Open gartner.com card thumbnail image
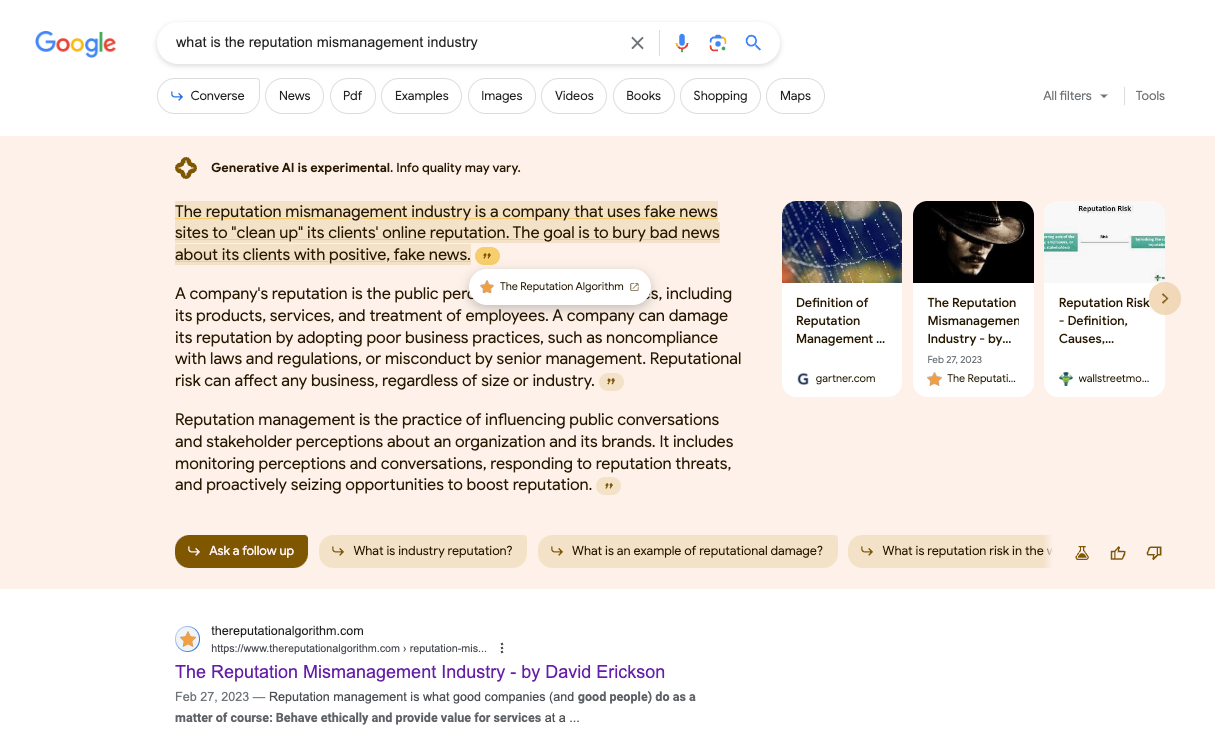Viewport: 1215px width, 746px height. 842,242
